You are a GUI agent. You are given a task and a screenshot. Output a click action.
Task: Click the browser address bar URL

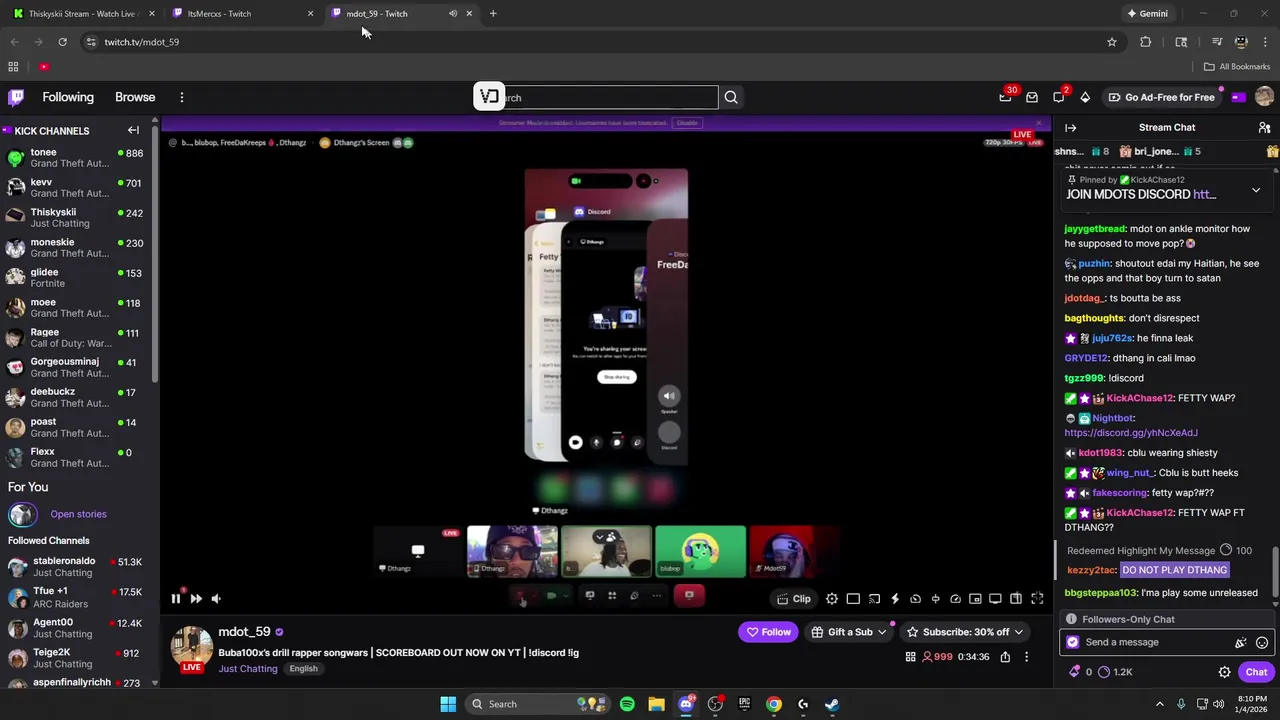pos(142,42)
